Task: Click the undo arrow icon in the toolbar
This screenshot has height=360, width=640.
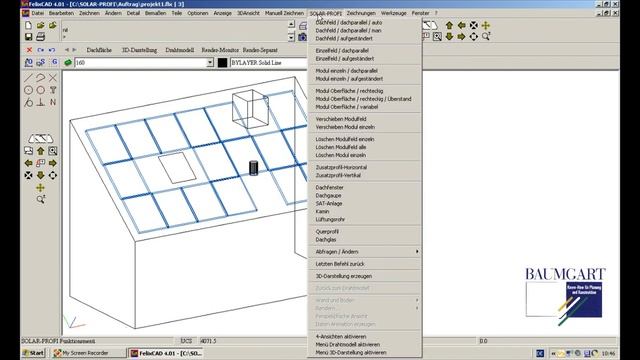Action: pyautogui.click(x=52, y=50)
